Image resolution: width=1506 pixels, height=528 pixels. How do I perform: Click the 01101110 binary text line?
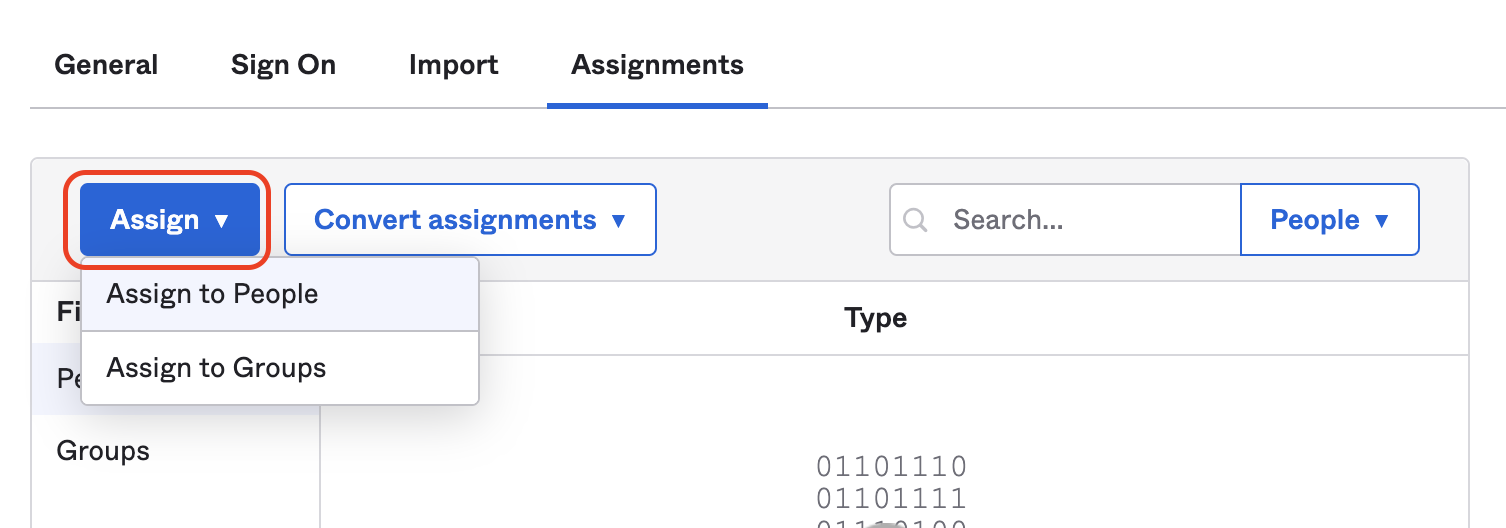(891, 467)
